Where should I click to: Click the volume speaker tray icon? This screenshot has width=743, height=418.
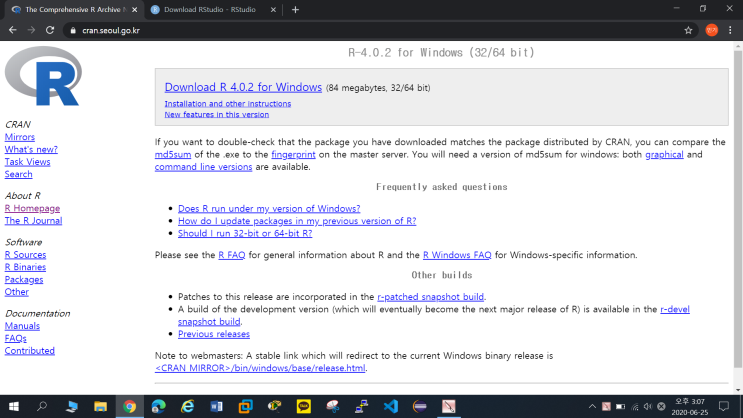pos(648,406)
